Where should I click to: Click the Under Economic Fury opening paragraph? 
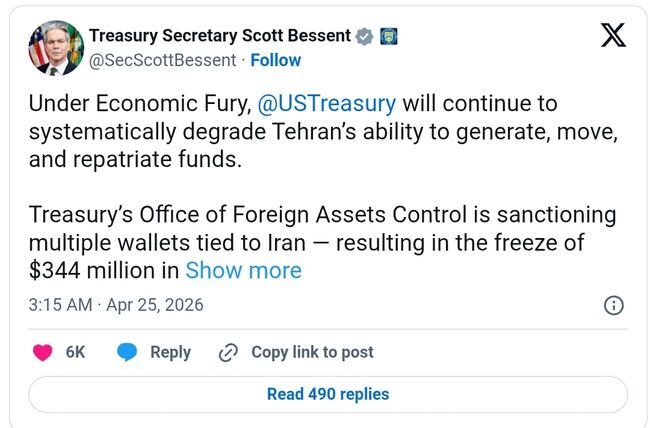[x=320, y=132]
